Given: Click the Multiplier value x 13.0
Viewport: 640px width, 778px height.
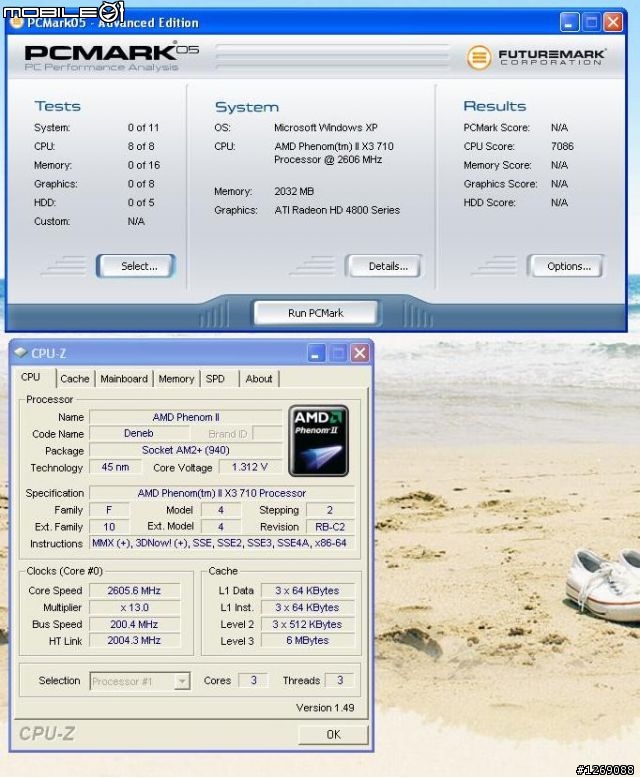Looking at the screenshot, I should pos(134,607).
